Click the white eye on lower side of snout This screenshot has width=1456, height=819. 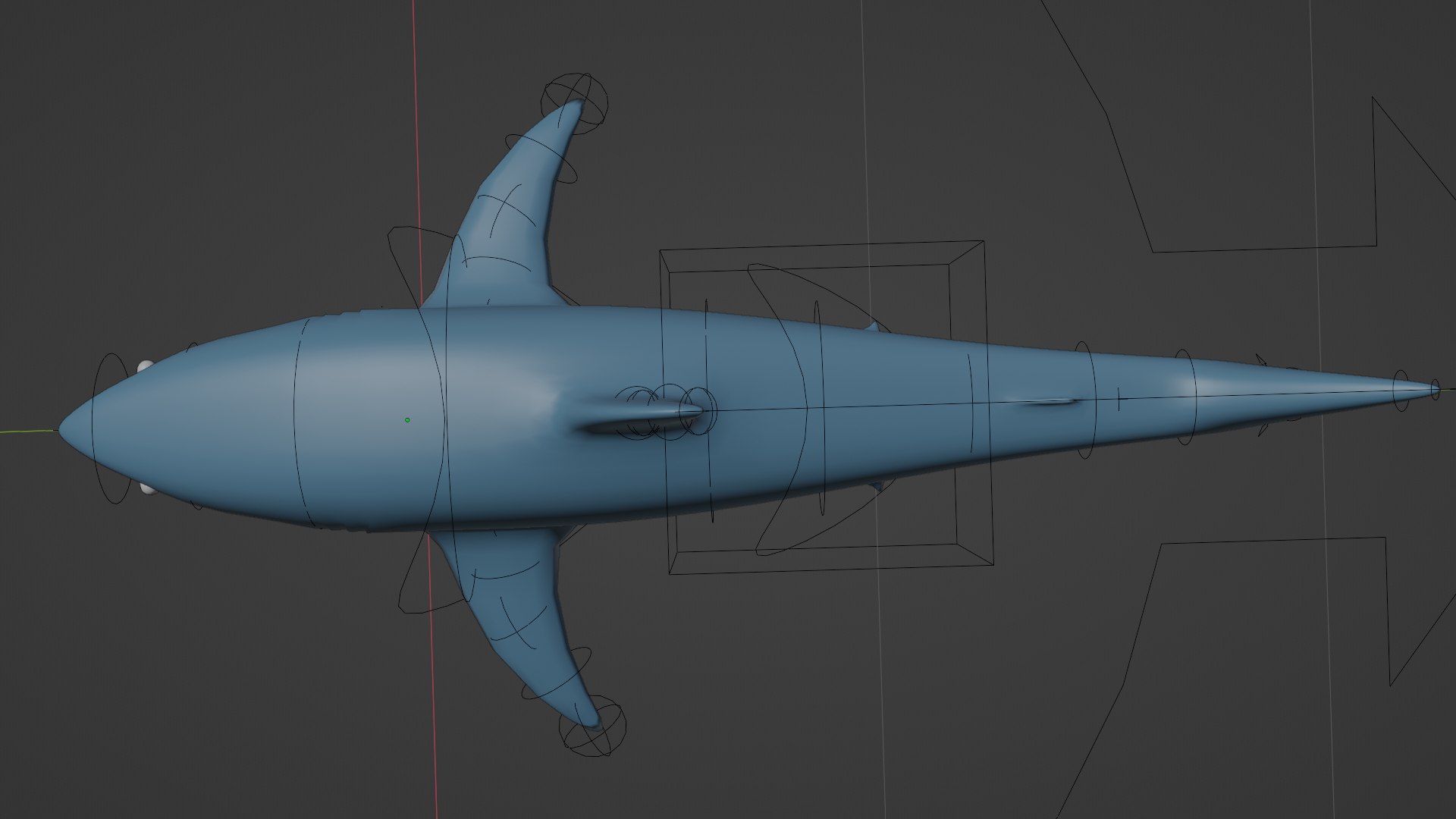point(148,490)
